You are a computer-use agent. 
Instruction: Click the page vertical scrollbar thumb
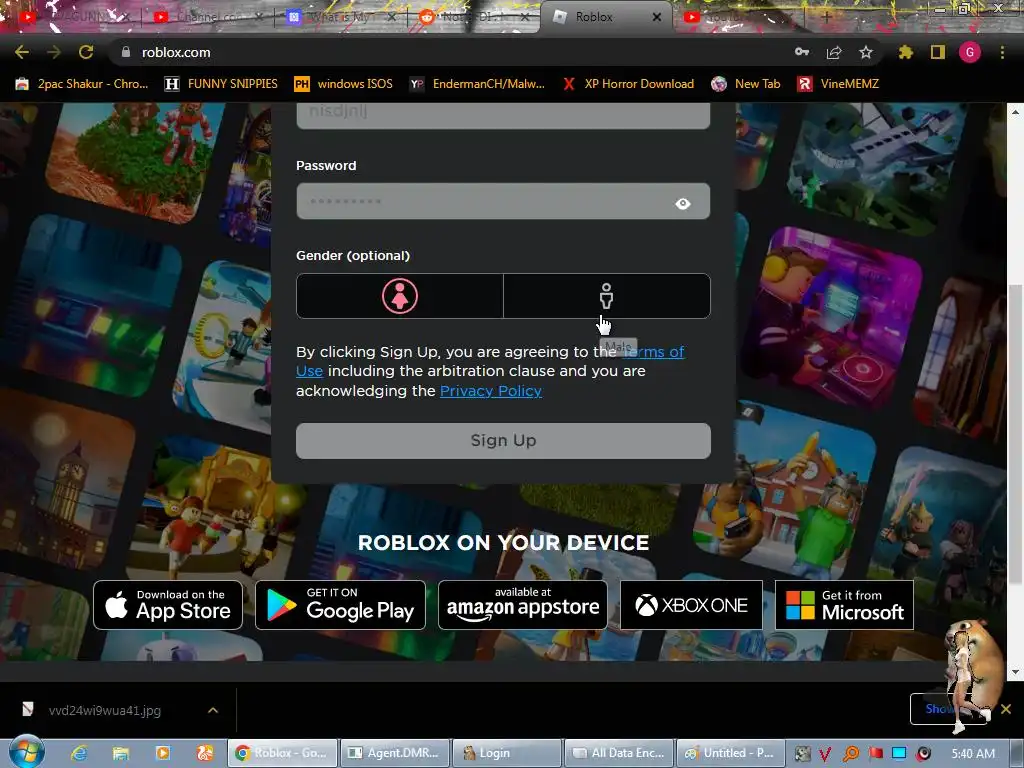coord(1015,434)
